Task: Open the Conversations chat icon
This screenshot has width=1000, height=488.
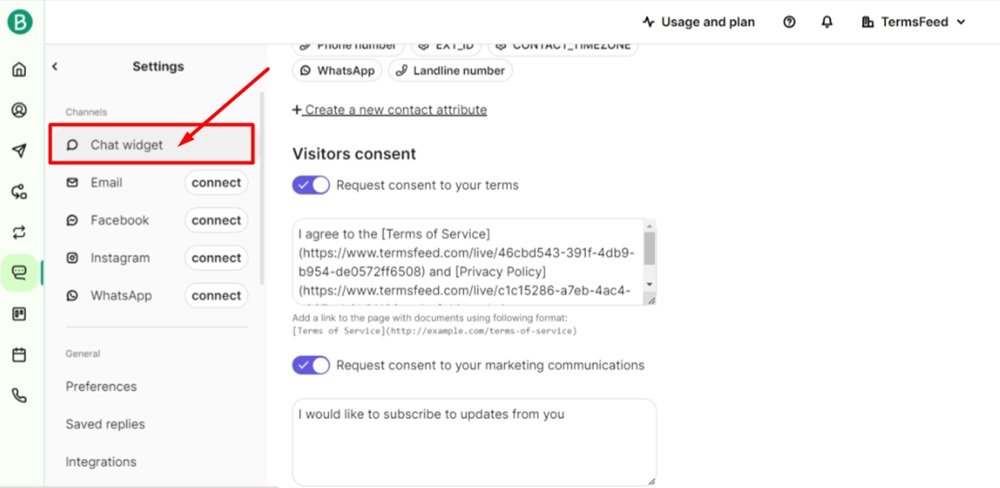Action: click(20, 273)
